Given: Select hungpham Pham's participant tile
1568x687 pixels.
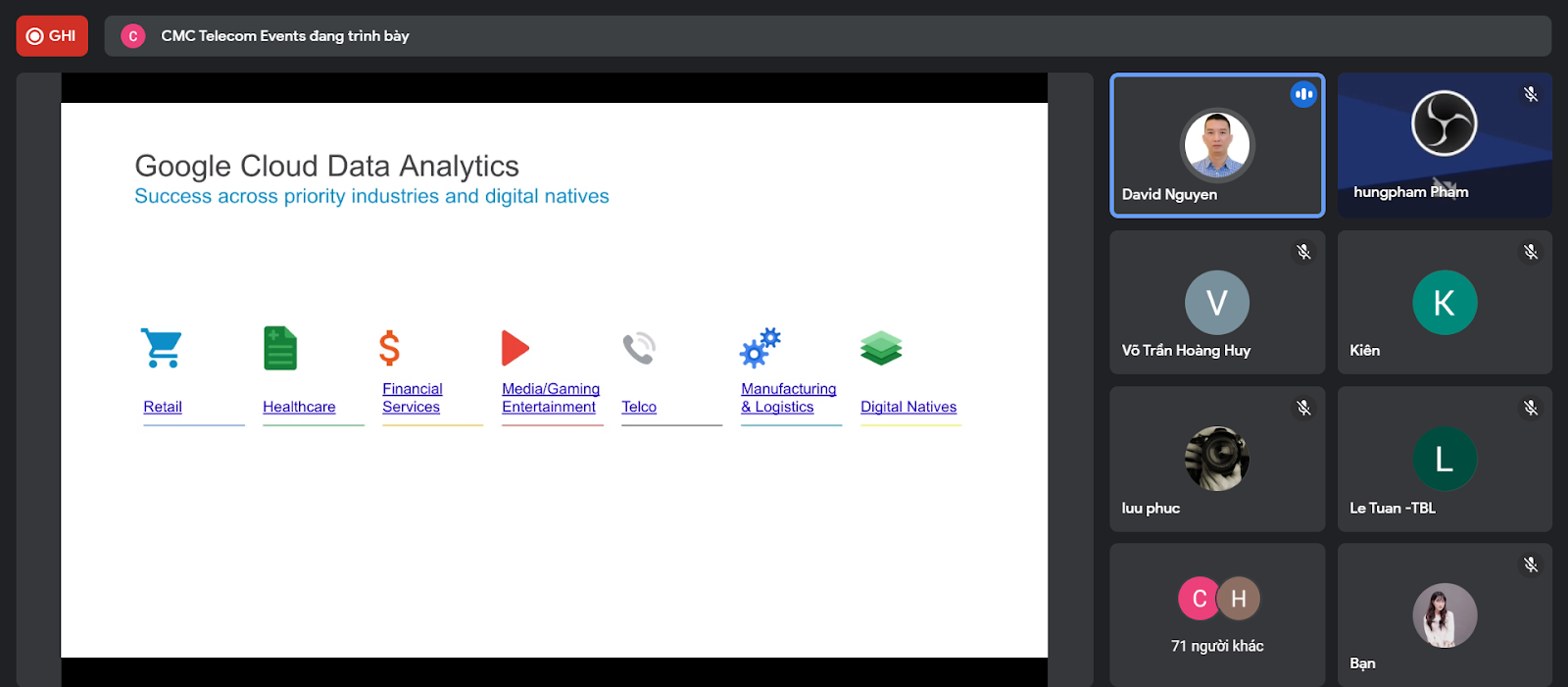Looking at the screenshot, I should pyautogui.click(x=1445, y=145).
